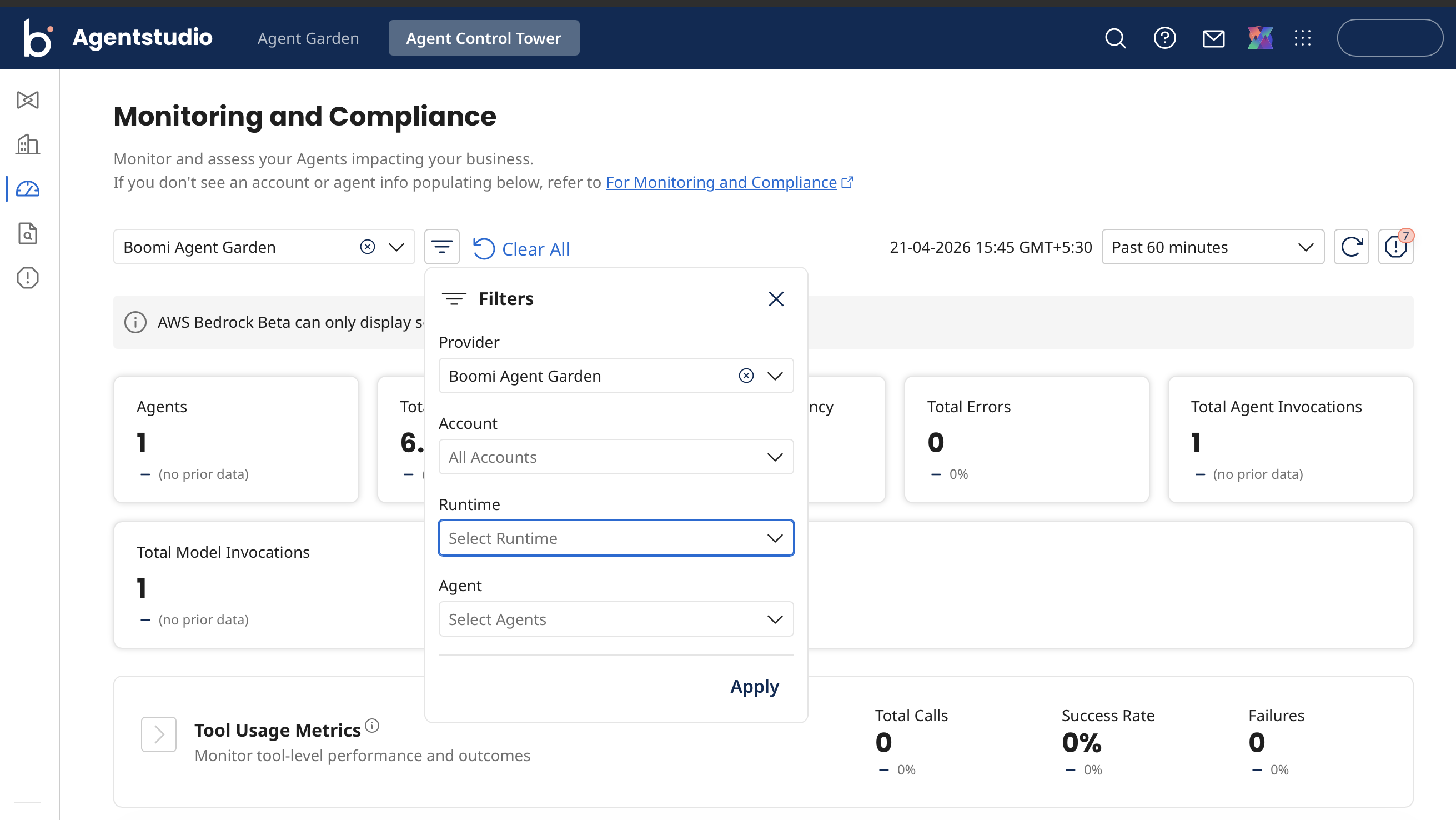Click the Total Calls label
This screenshot has height=820, width=1456.
pos(912,716)
